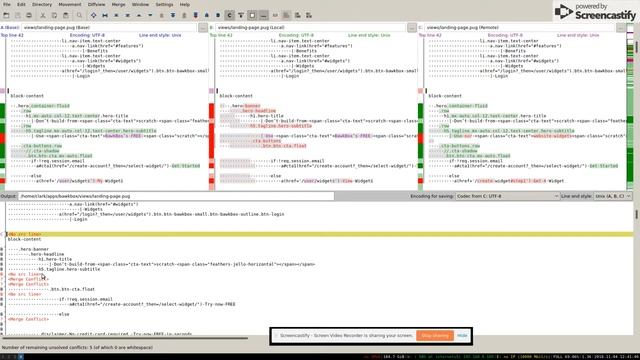
Task: Click the Output file path field
Action: point(176,196)
